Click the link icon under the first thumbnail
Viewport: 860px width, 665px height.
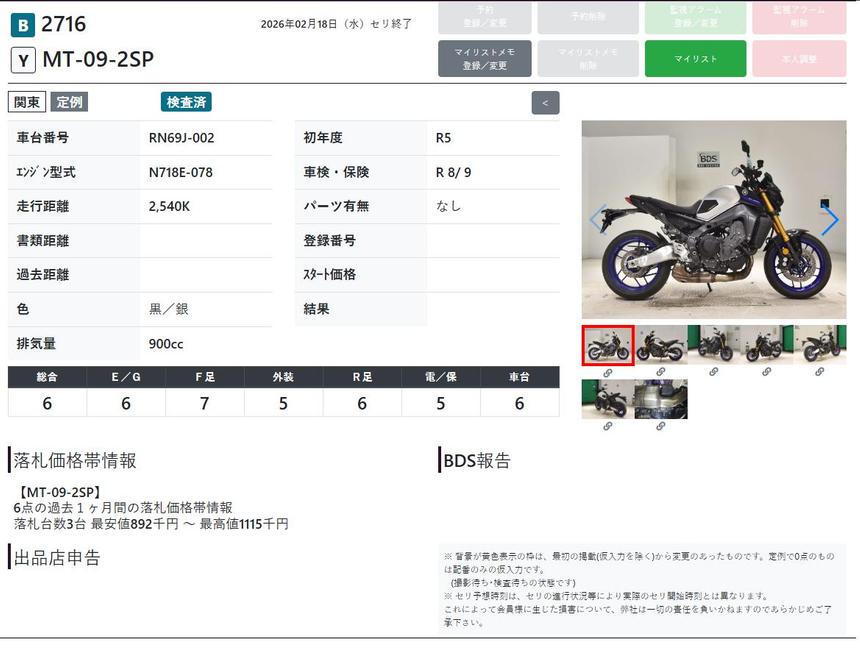click(x=607, y=372)
